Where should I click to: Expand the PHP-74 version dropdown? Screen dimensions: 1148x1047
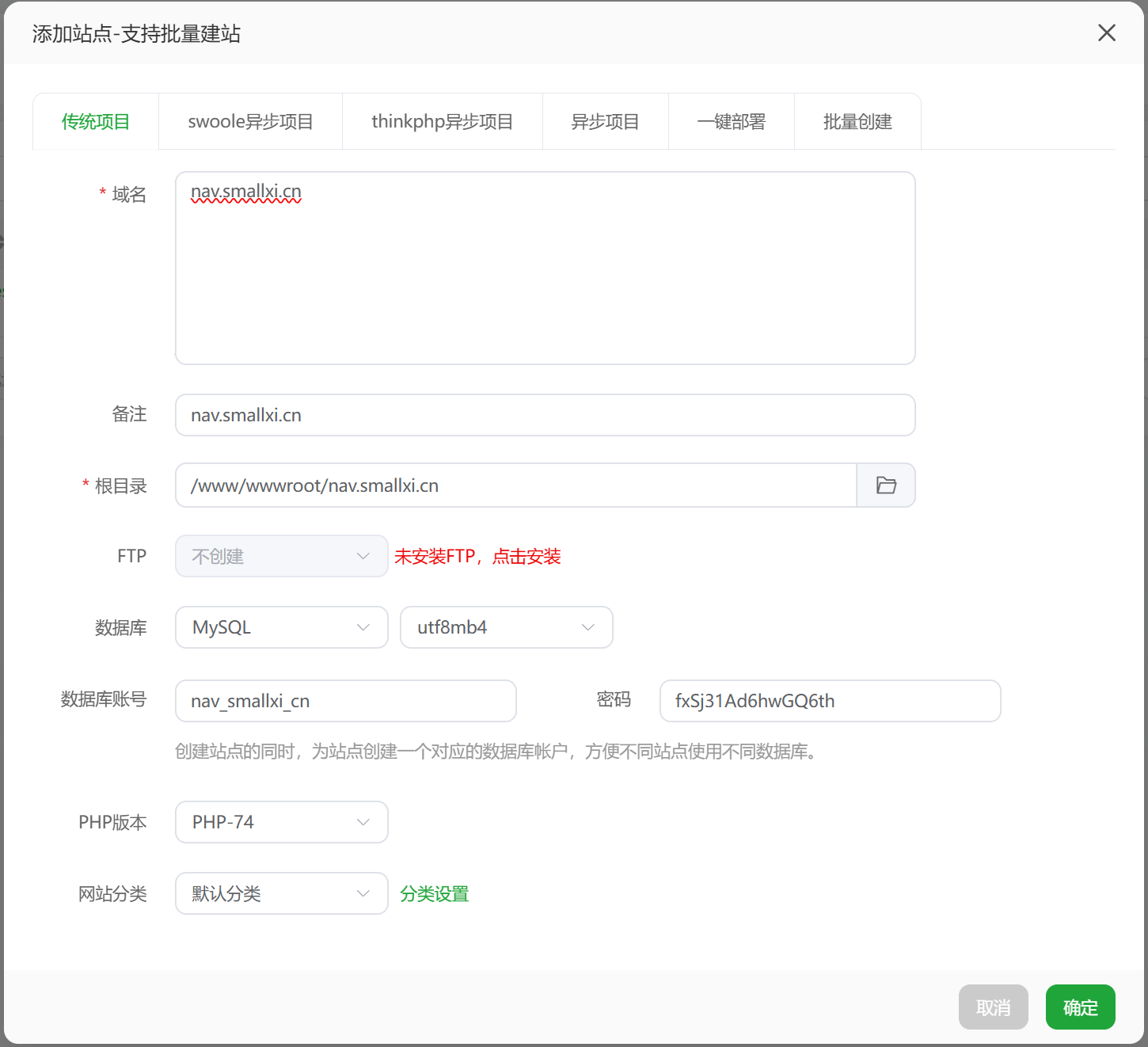[x=281, y=822]
